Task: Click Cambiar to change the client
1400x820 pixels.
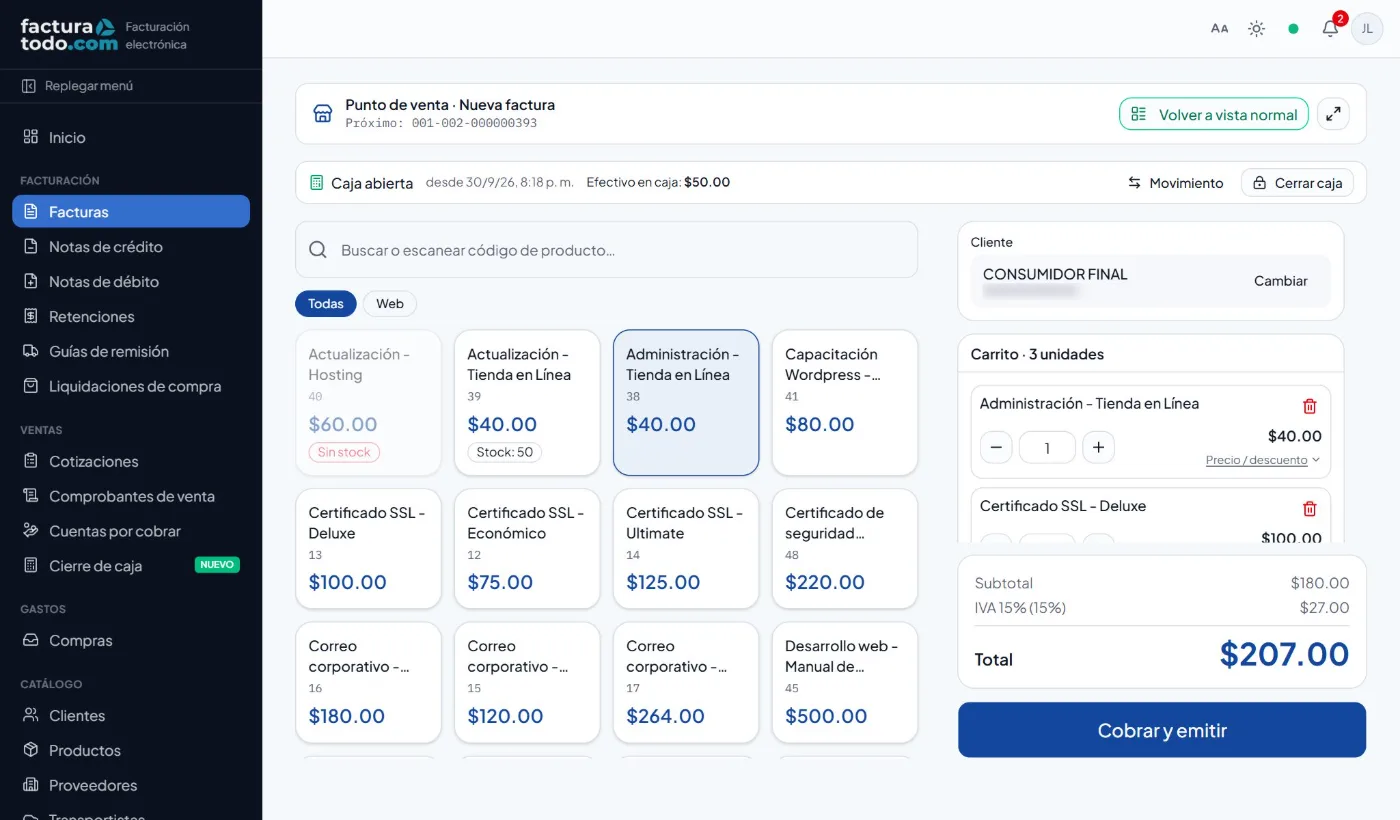Action: (1281, 281)
